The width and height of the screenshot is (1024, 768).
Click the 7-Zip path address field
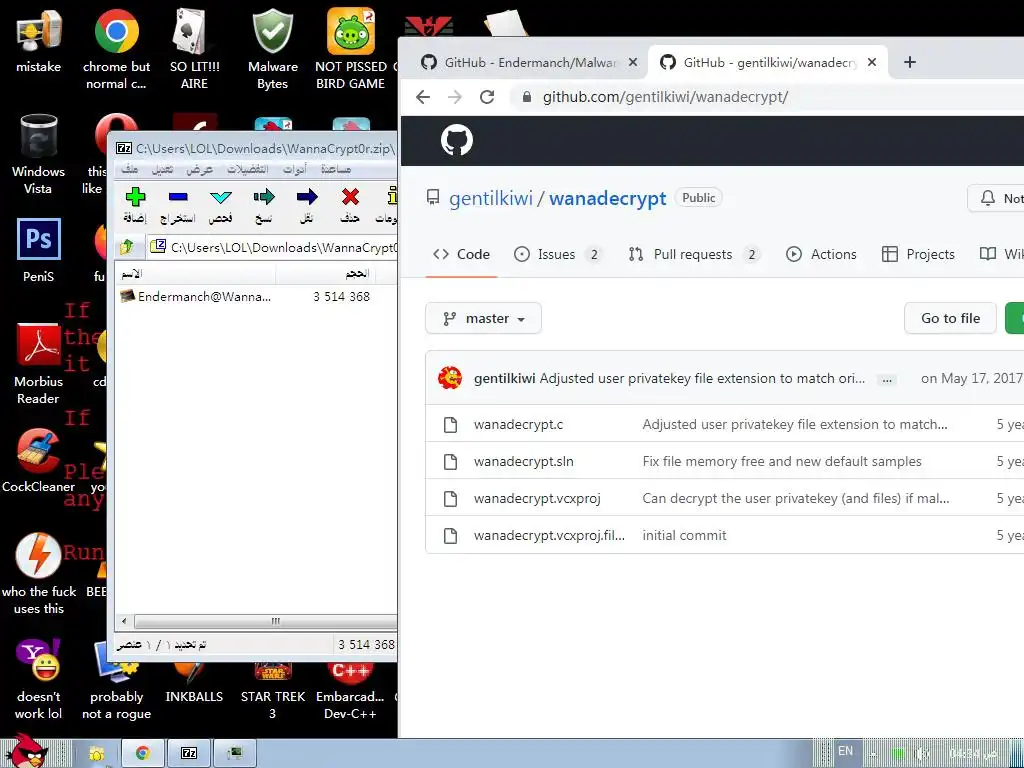[x=273, y=247]
